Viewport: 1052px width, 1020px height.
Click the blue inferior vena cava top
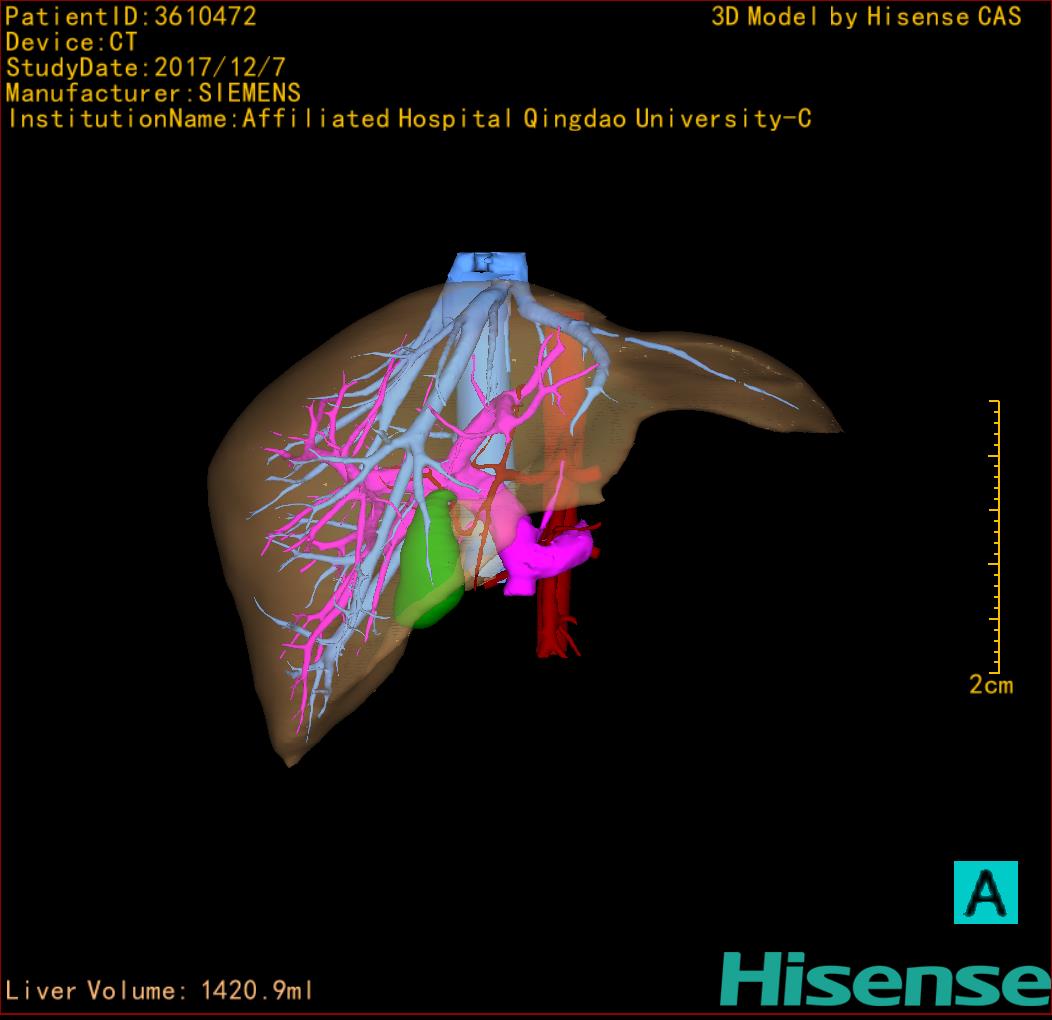pyautogui.click(x=488, y=266)
